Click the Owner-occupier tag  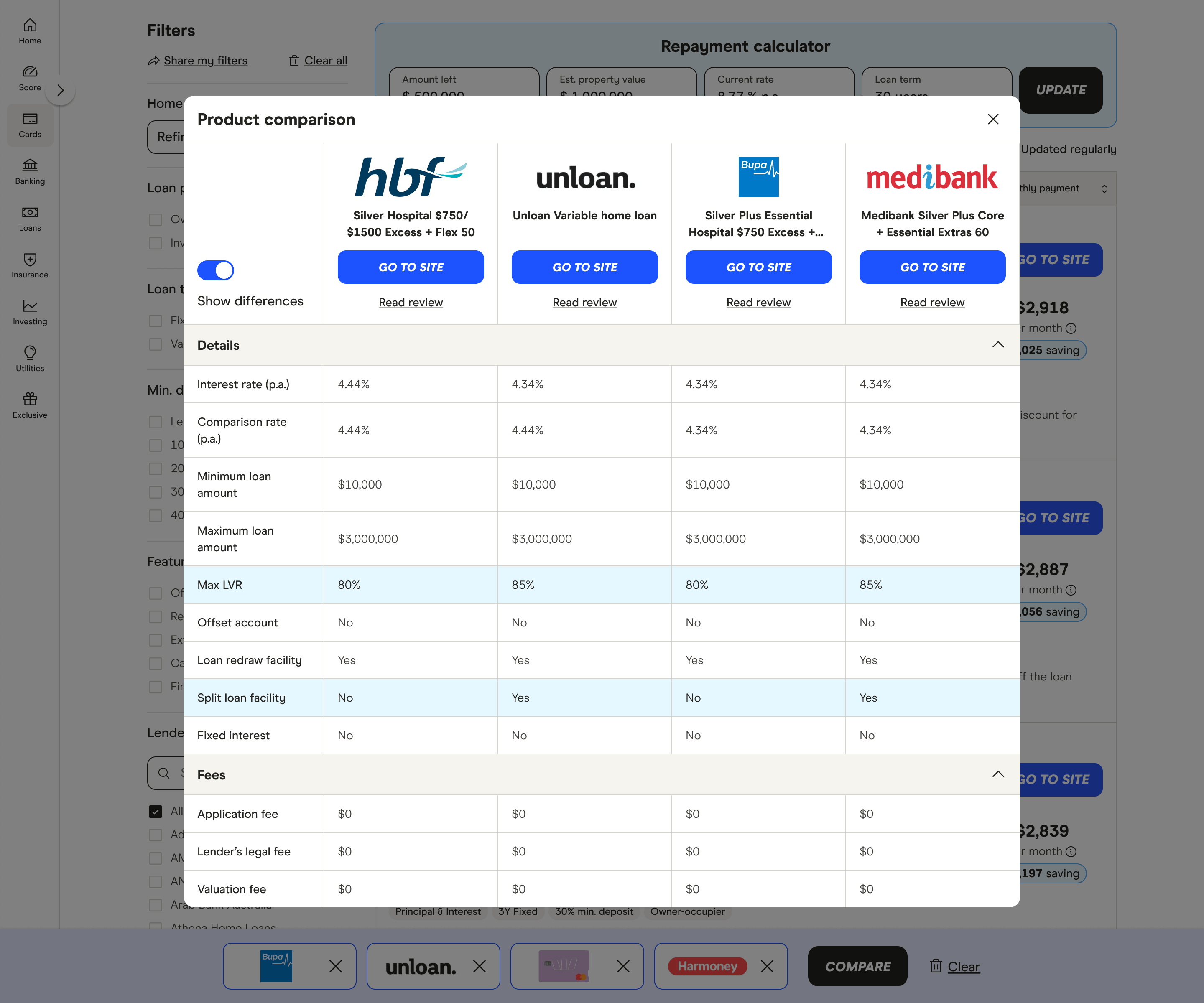(687, 912)
